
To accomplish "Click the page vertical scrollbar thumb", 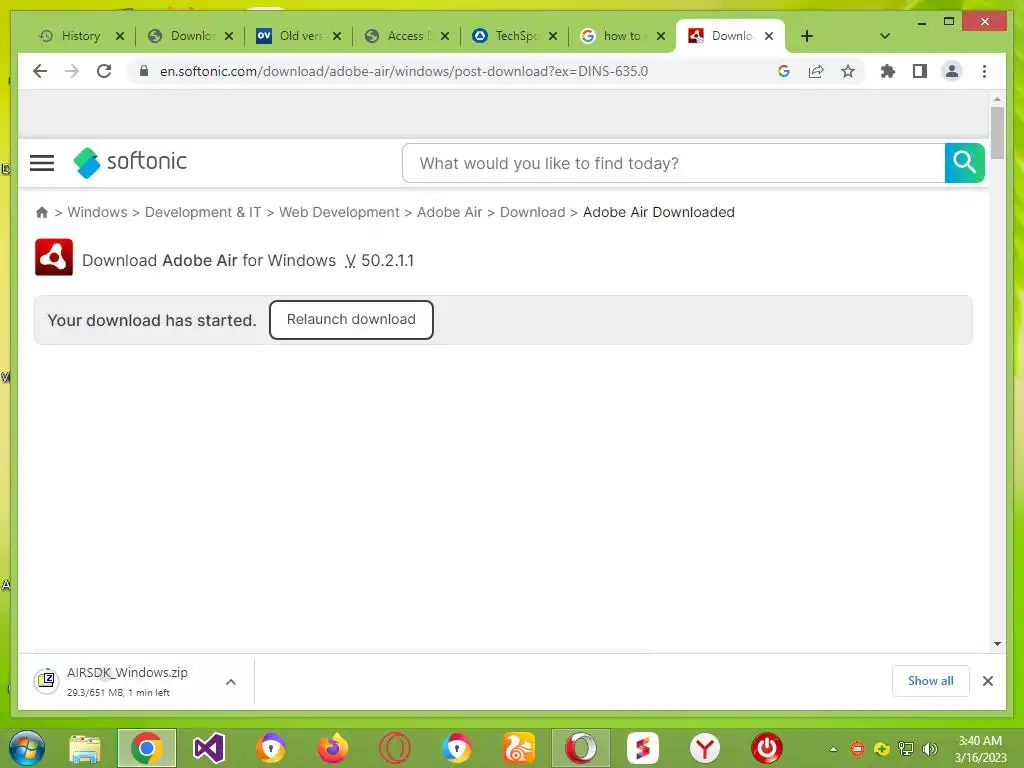I will tap(997, 133).
